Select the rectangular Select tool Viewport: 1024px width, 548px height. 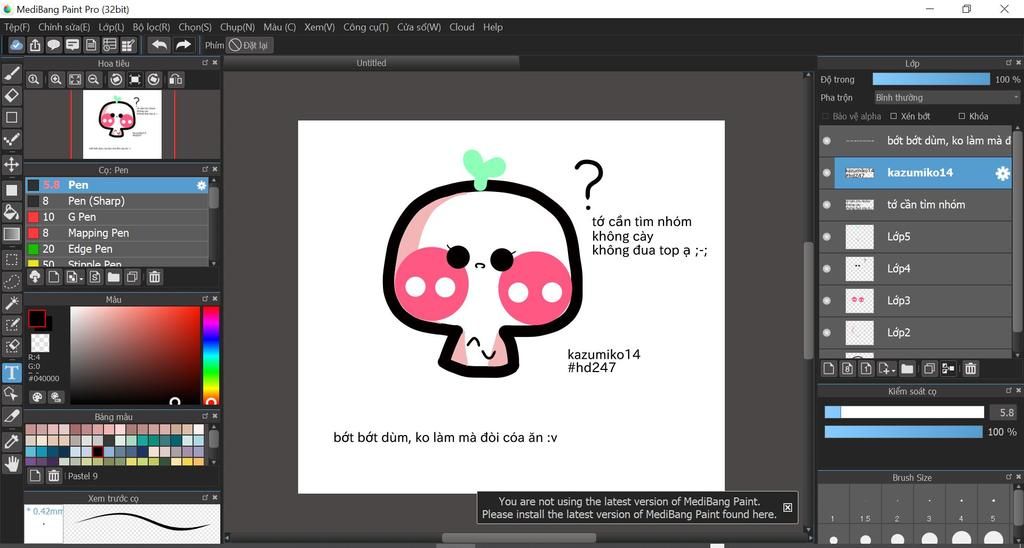(12, 259)
